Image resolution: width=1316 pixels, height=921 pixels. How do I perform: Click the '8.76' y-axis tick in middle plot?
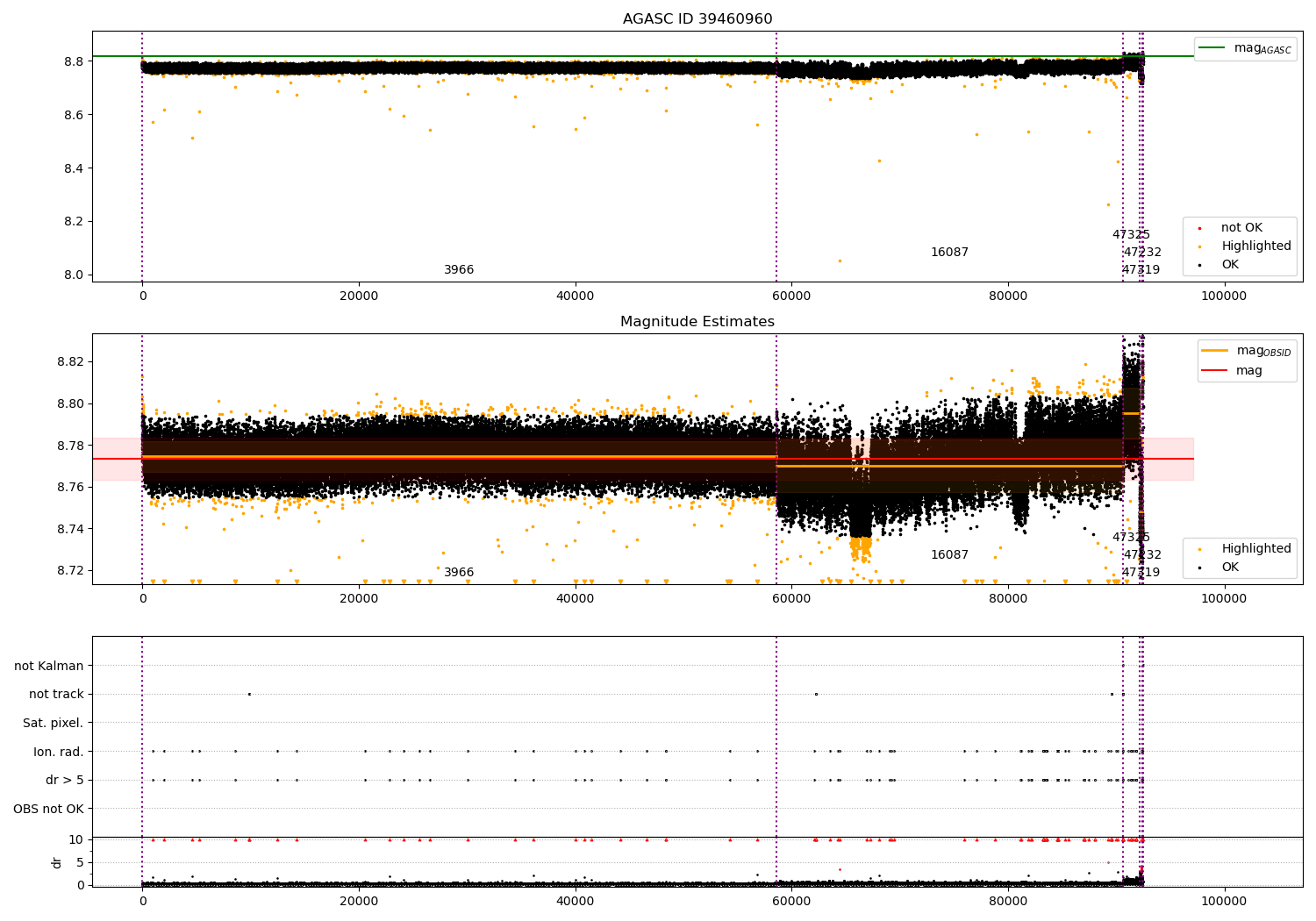[x=70, y=487]
